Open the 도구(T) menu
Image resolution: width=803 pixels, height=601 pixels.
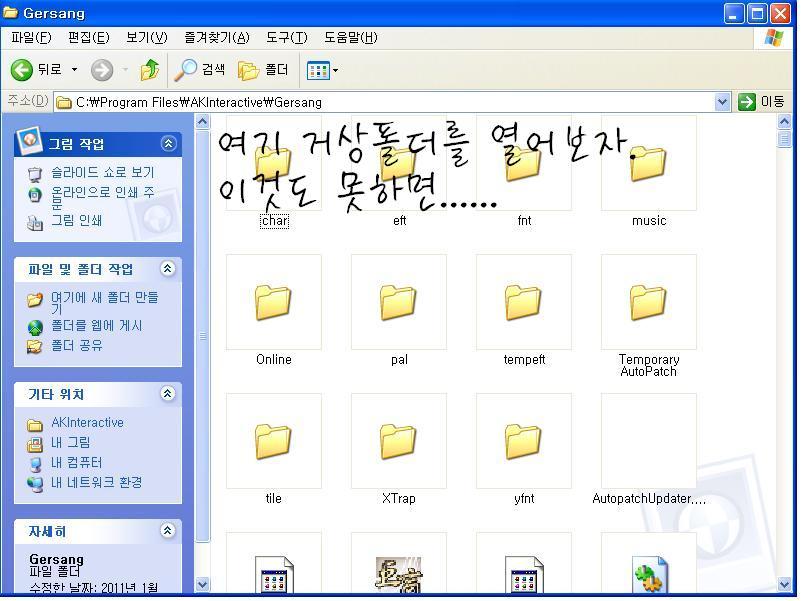click(x=287, y=37)
